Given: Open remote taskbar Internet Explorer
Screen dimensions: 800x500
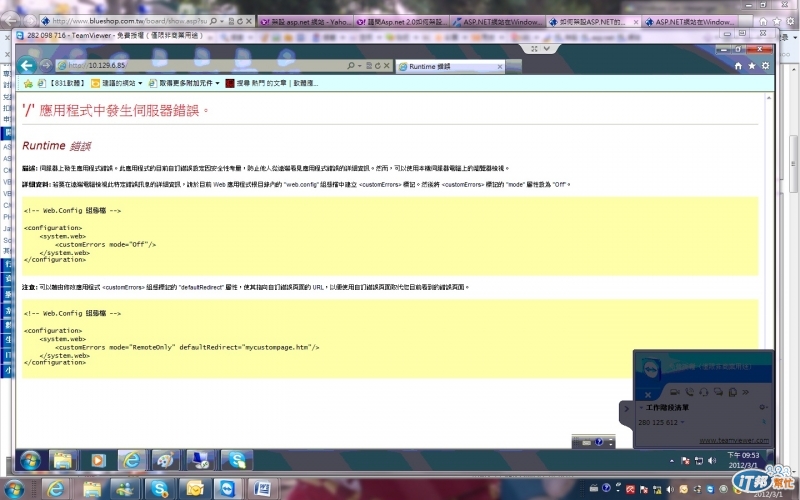Looking at the screenshot, I should [132, 460].
